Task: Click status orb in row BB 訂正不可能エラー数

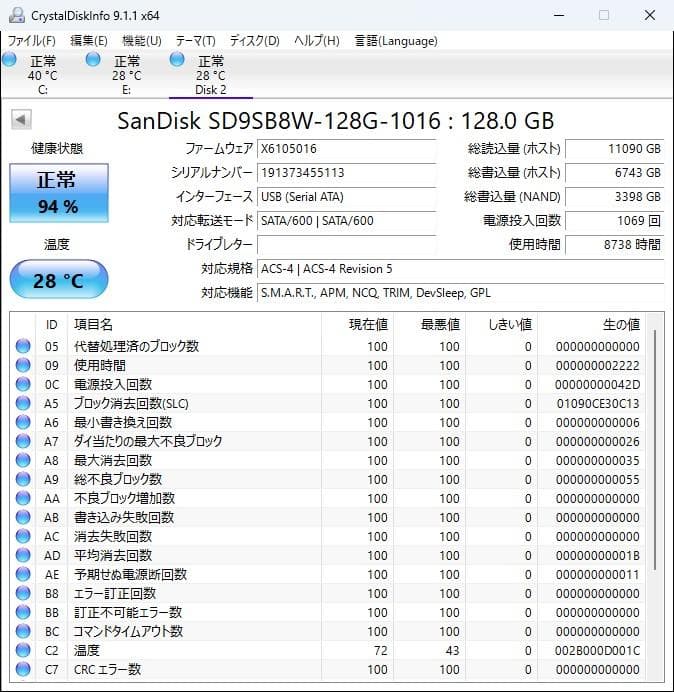Action: (x=23, y=612)
